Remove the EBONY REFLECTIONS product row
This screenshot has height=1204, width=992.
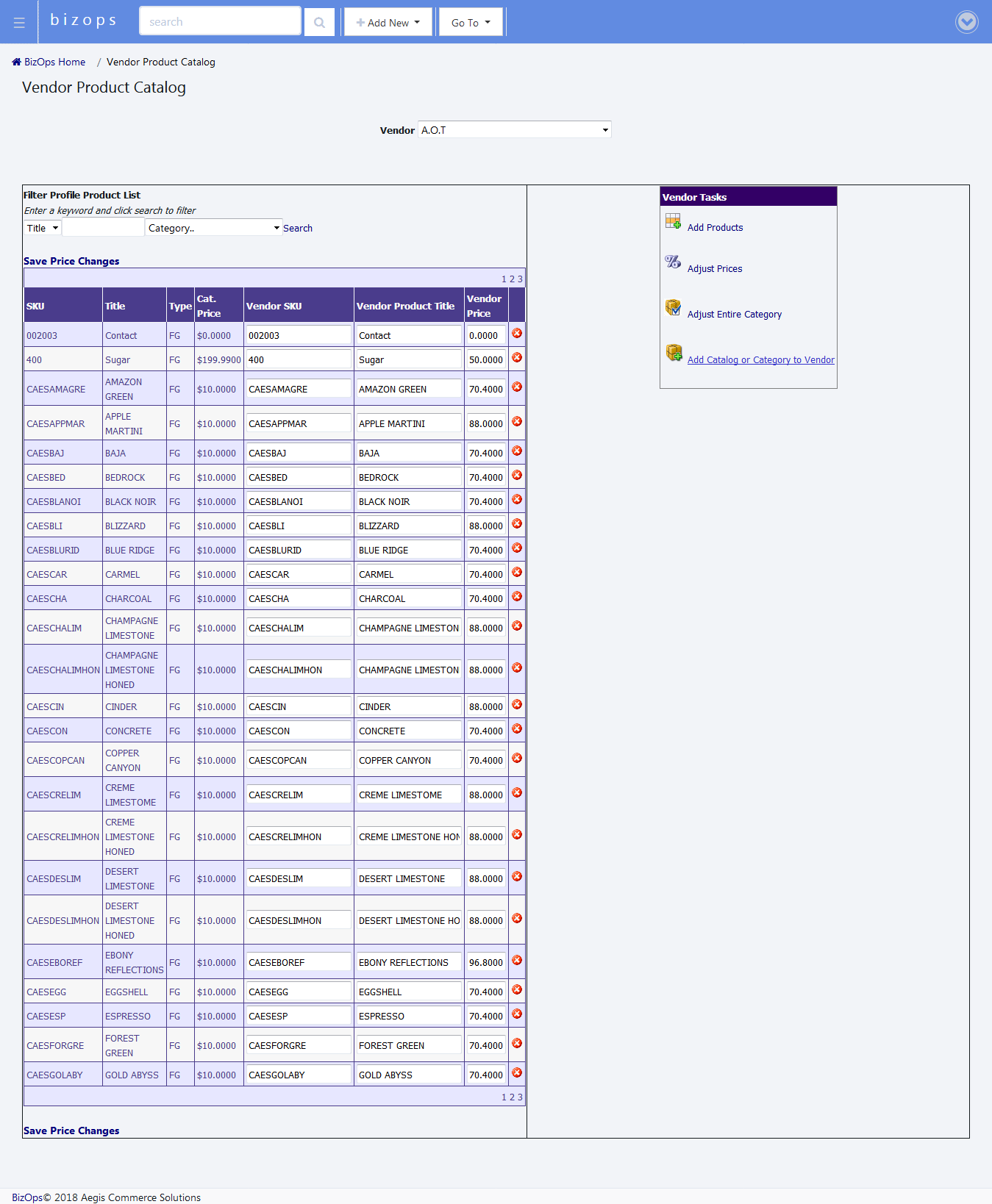[517, 961]
